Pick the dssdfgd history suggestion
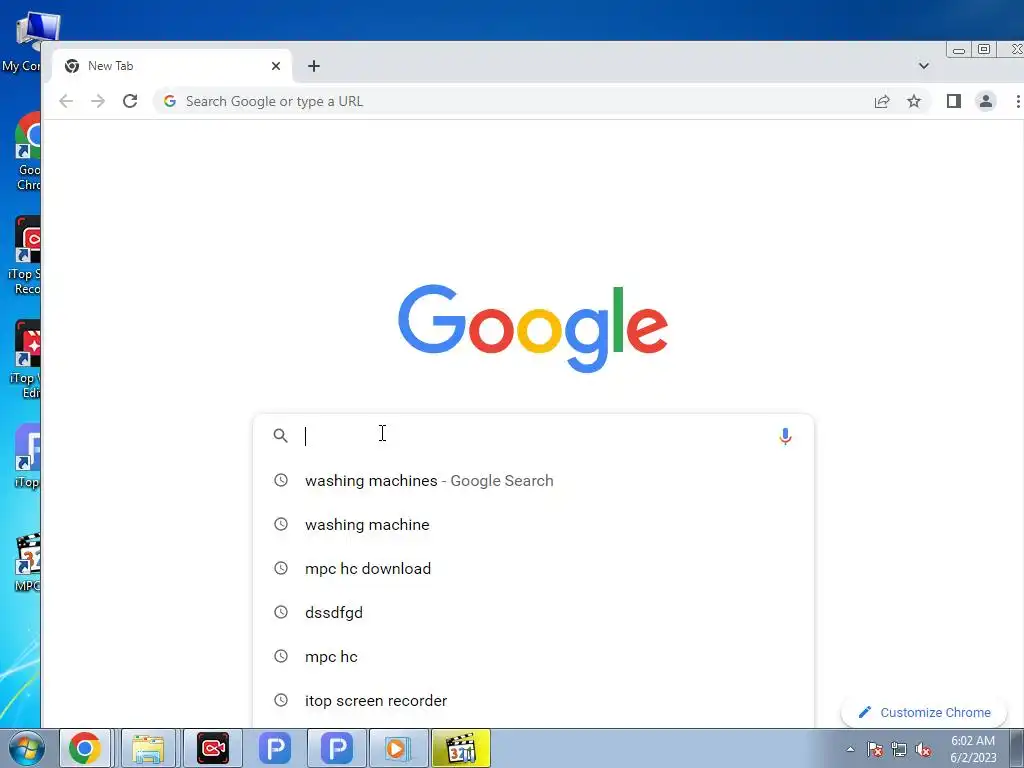The width and height of the screenshot is (1024, 768). [x=533, y=613]
